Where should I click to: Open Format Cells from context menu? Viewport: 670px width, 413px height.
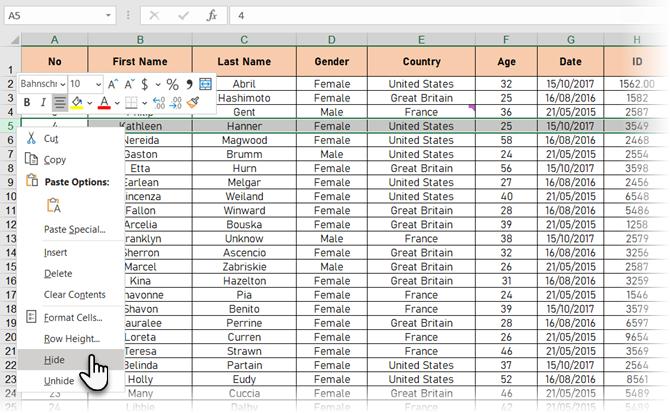pos(71,317)
